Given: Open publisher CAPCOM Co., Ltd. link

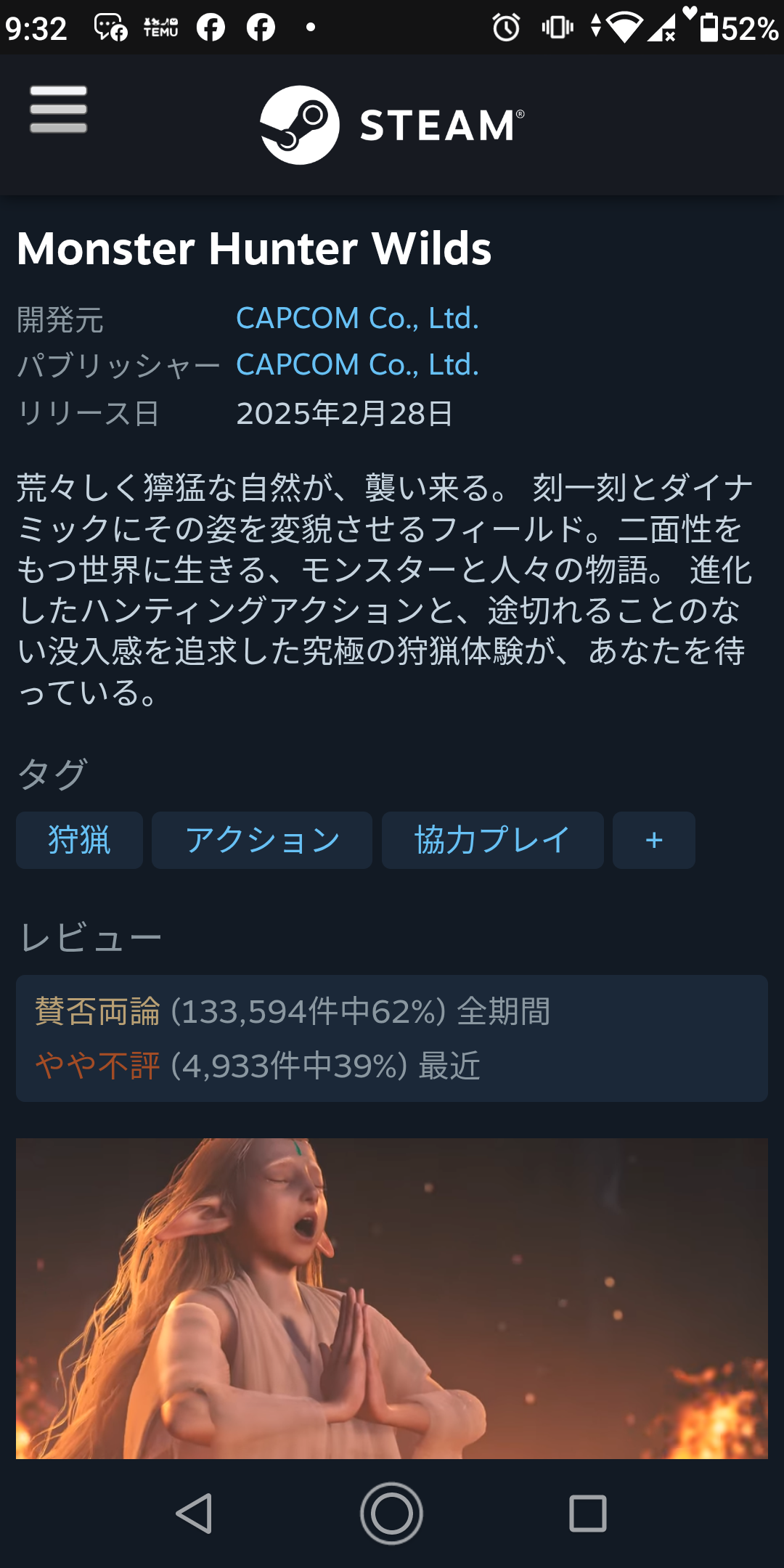Looking at the screenshot, I should click(x=357, y=364).
